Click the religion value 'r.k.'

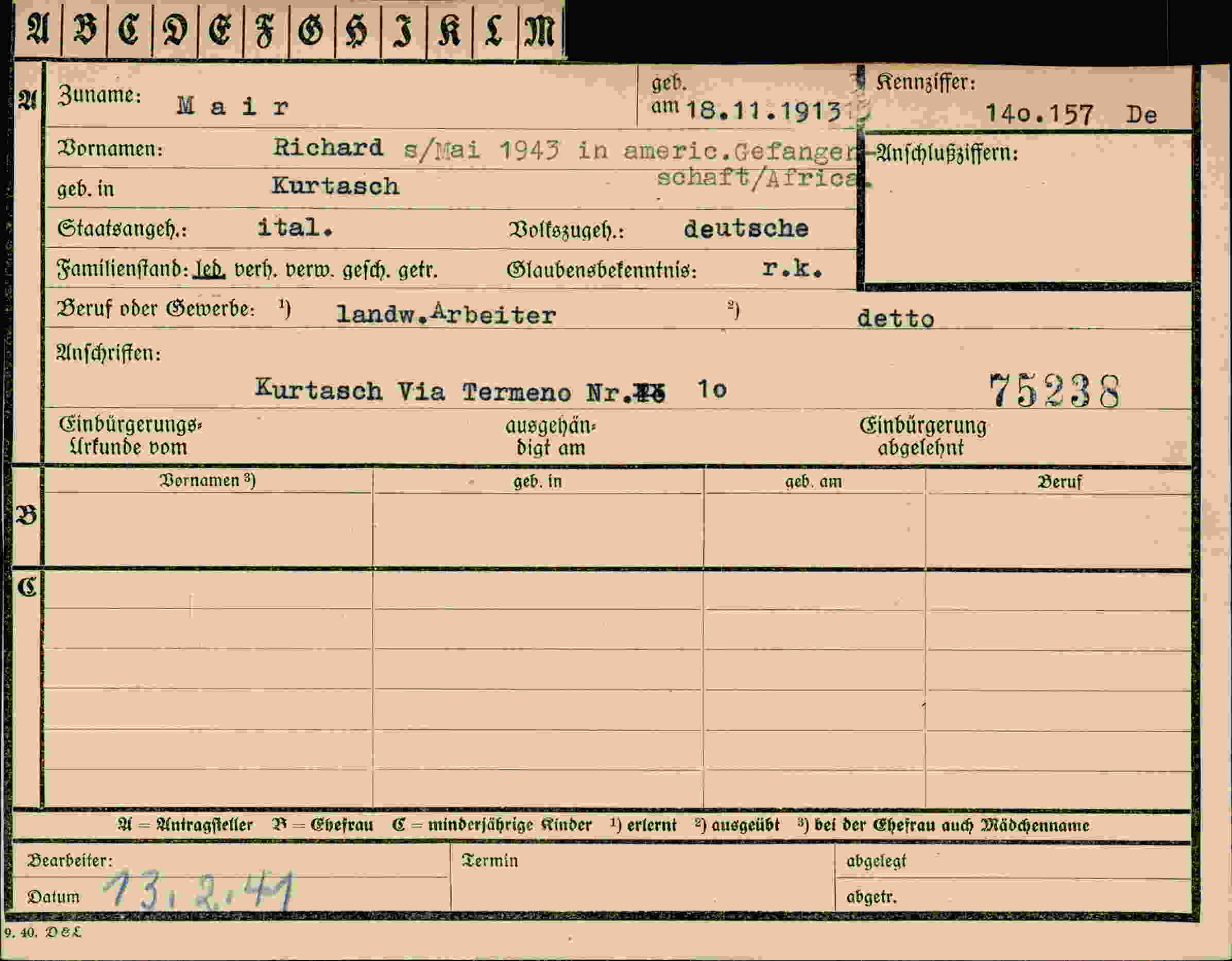click(x=792, y=269)
